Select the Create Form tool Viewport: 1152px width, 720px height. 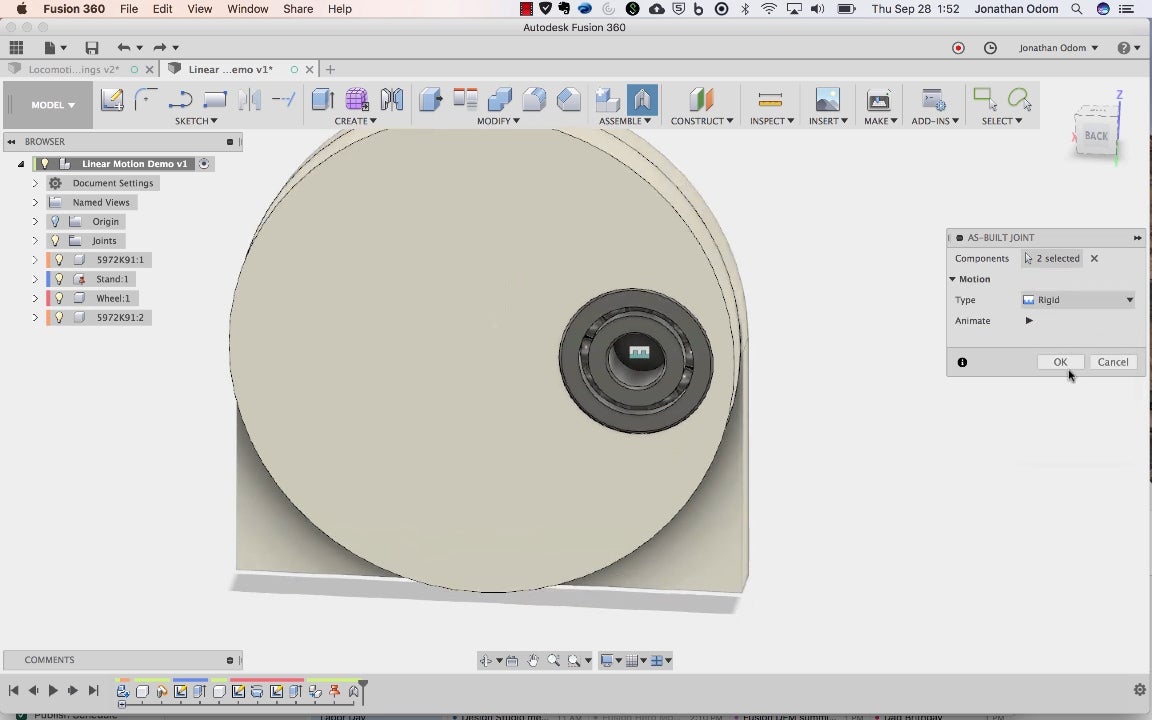point(357,99)
